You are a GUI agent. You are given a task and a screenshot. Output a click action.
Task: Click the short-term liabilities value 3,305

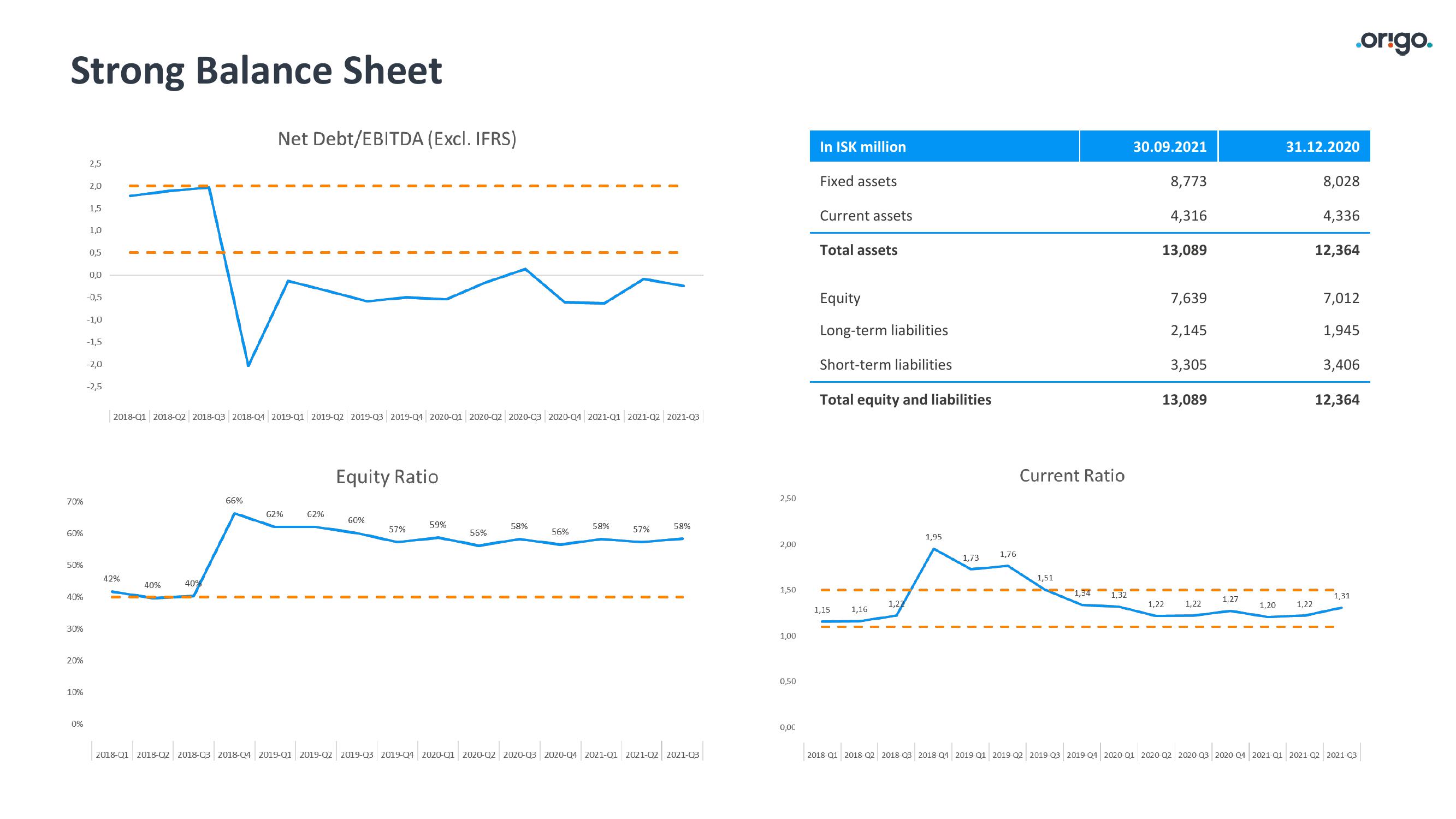coord(1188,365)
